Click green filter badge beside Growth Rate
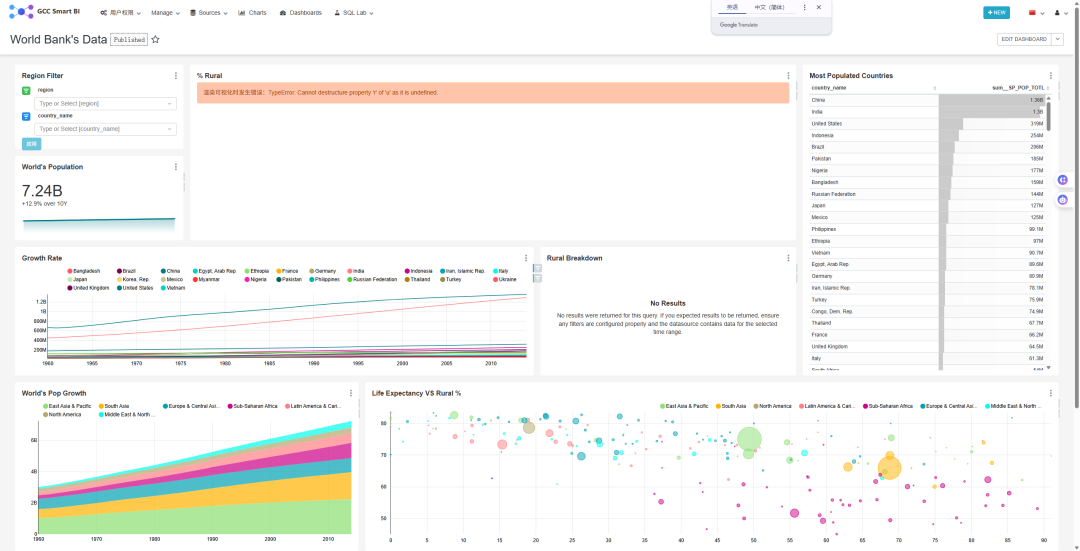Image resolution: width=1080 pixels, height=551 pixels. click(x=538, y=278)
